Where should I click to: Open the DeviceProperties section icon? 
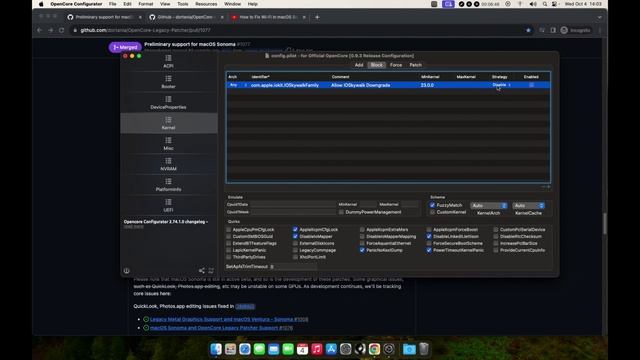[168, 99]
